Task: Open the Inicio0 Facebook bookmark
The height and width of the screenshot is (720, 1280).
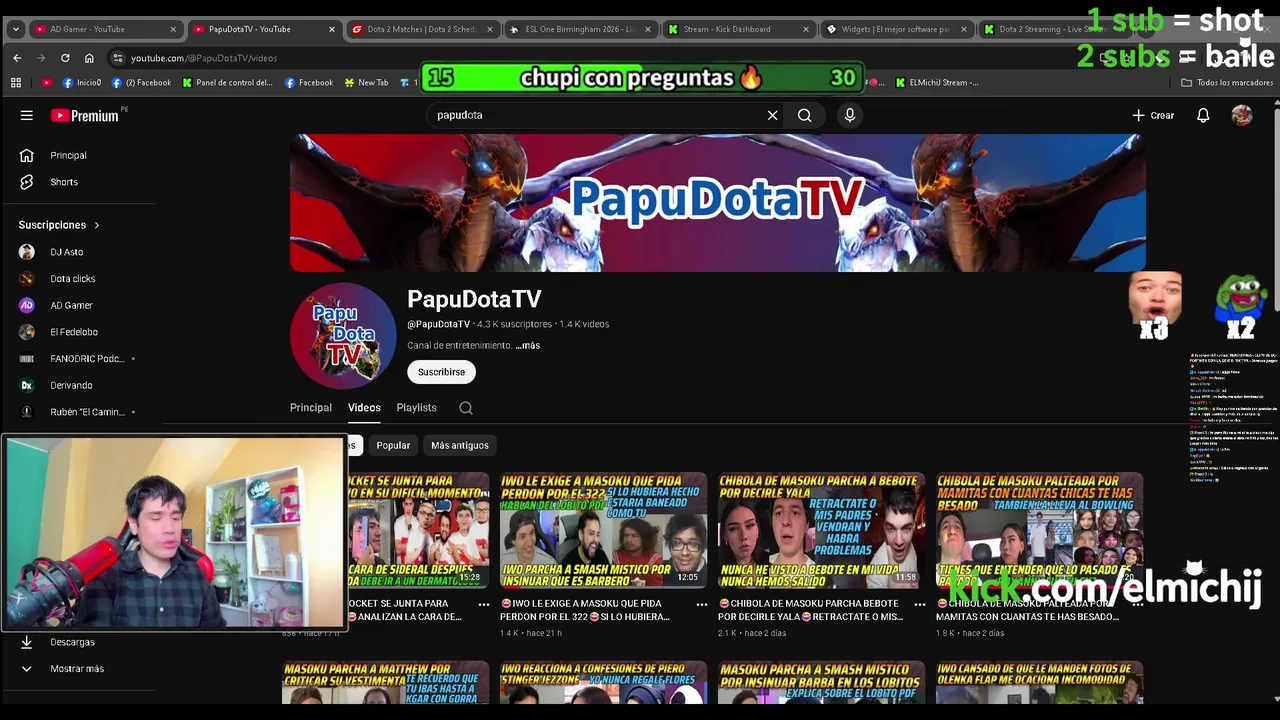Action: click(82, 83)
